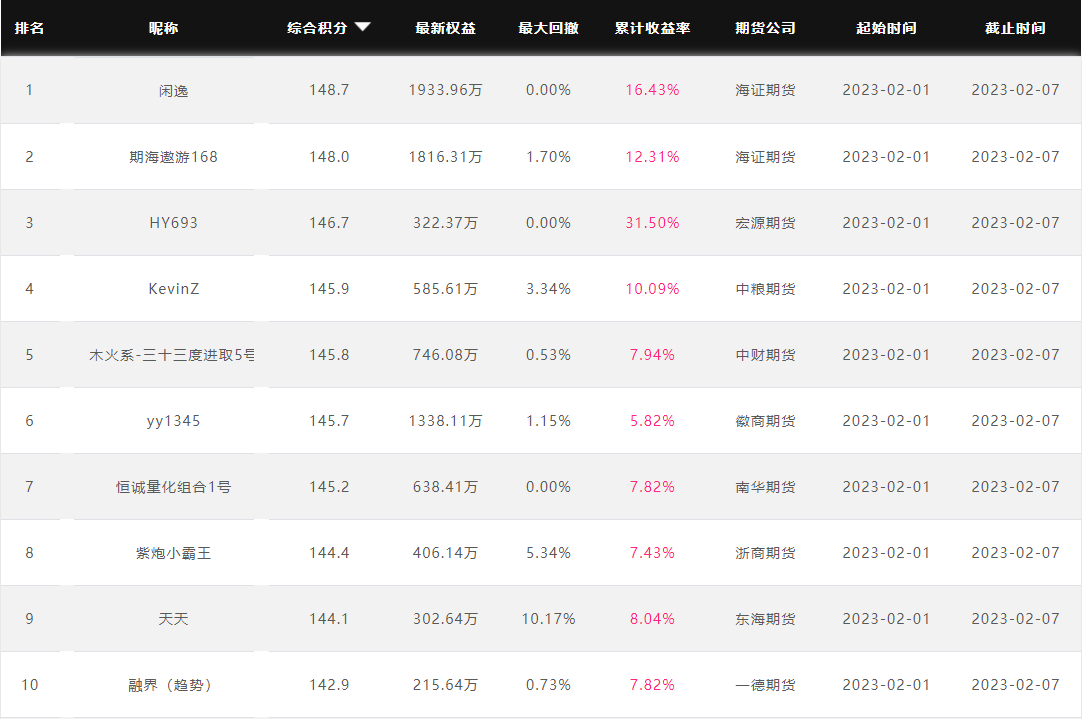Click the score value 145.9
This screenshot has width=1082, height=719.
click(x=329, y=289)
